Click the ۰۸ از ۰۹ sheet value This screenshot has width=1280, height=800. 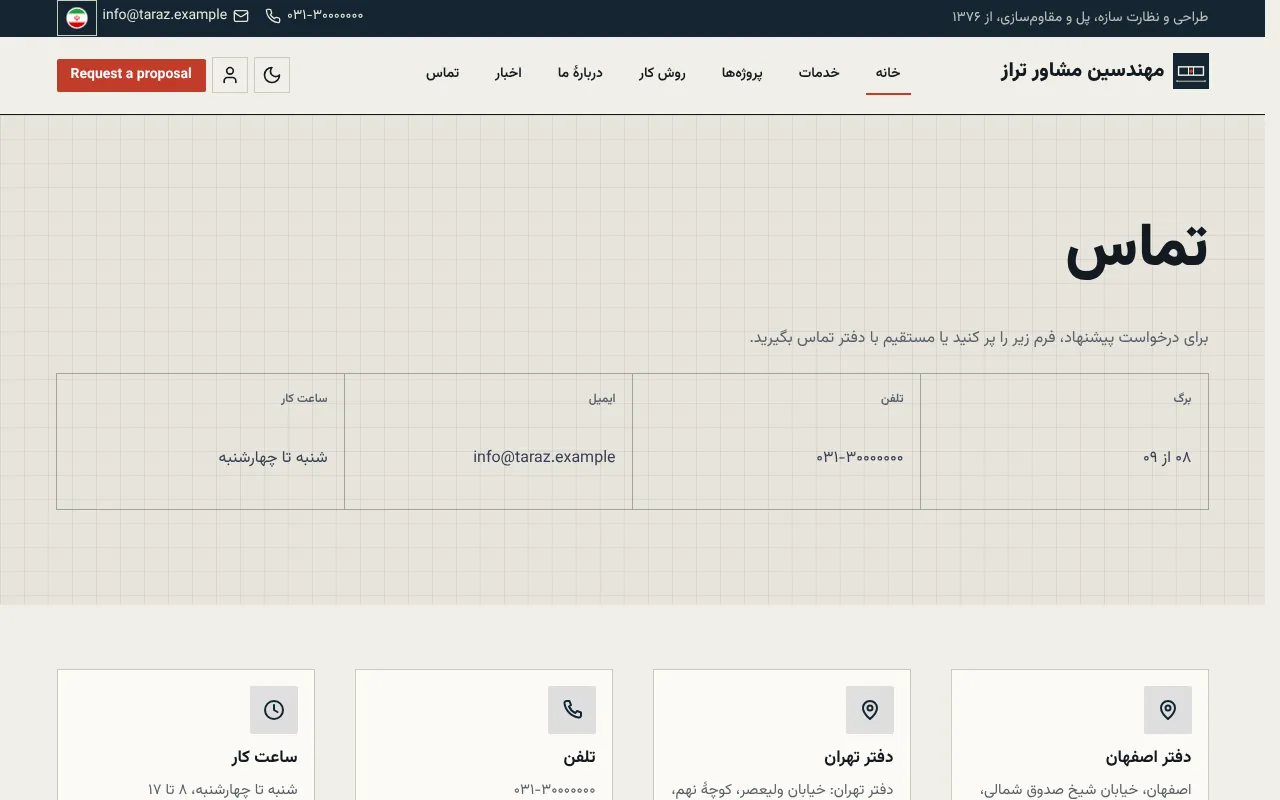tap(1167, 457)
